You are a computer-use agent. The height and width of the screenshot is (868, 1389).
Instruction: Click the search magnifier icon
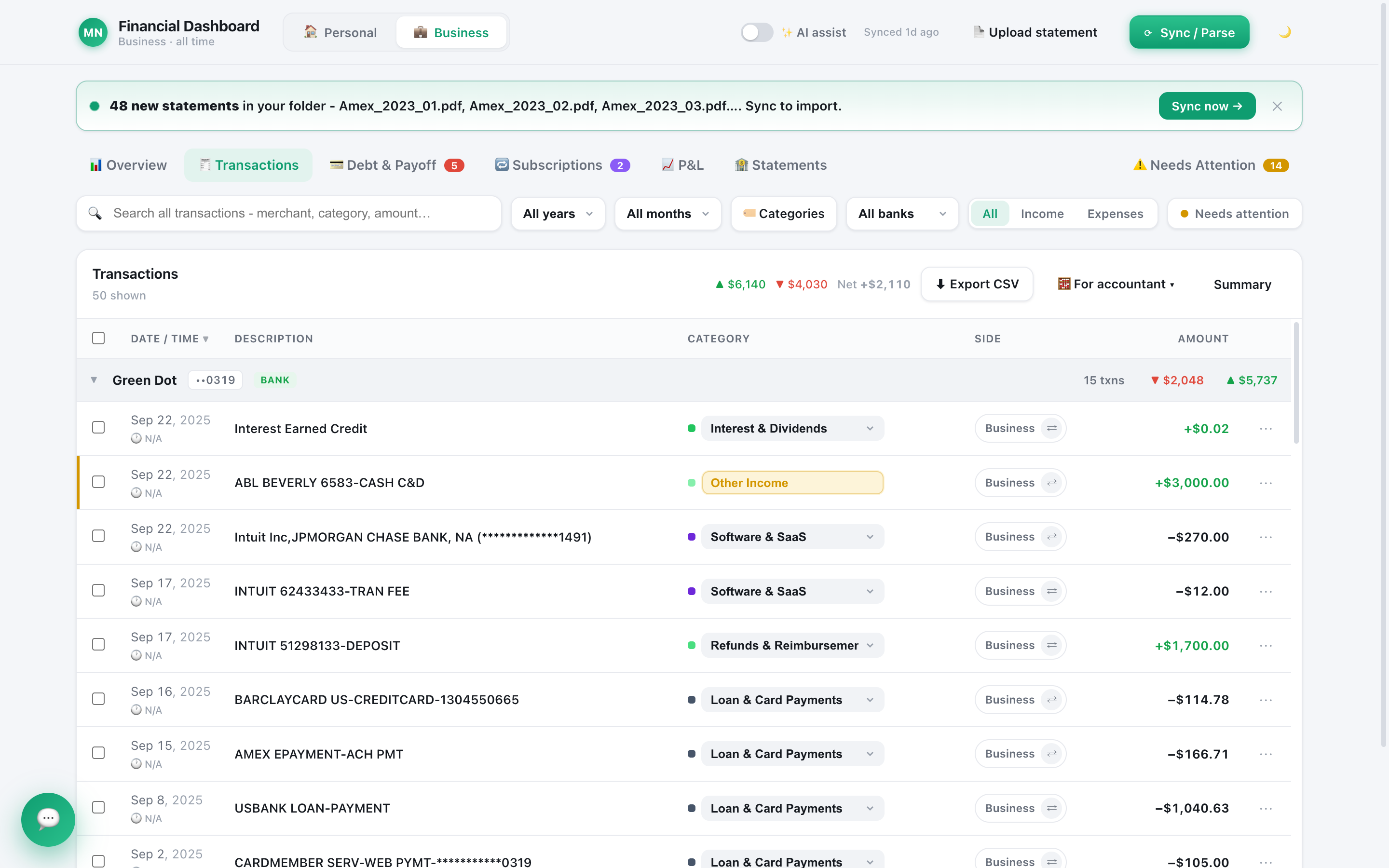pyautogui.click(x=95, y=214)
